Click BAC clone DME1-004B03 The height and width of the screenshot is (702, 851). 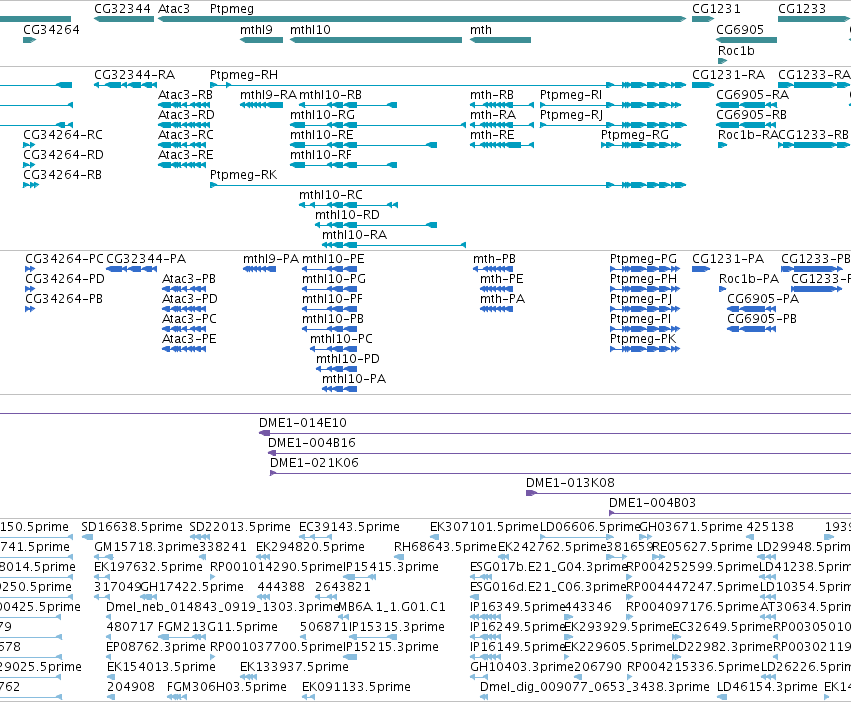pos(730,513)
